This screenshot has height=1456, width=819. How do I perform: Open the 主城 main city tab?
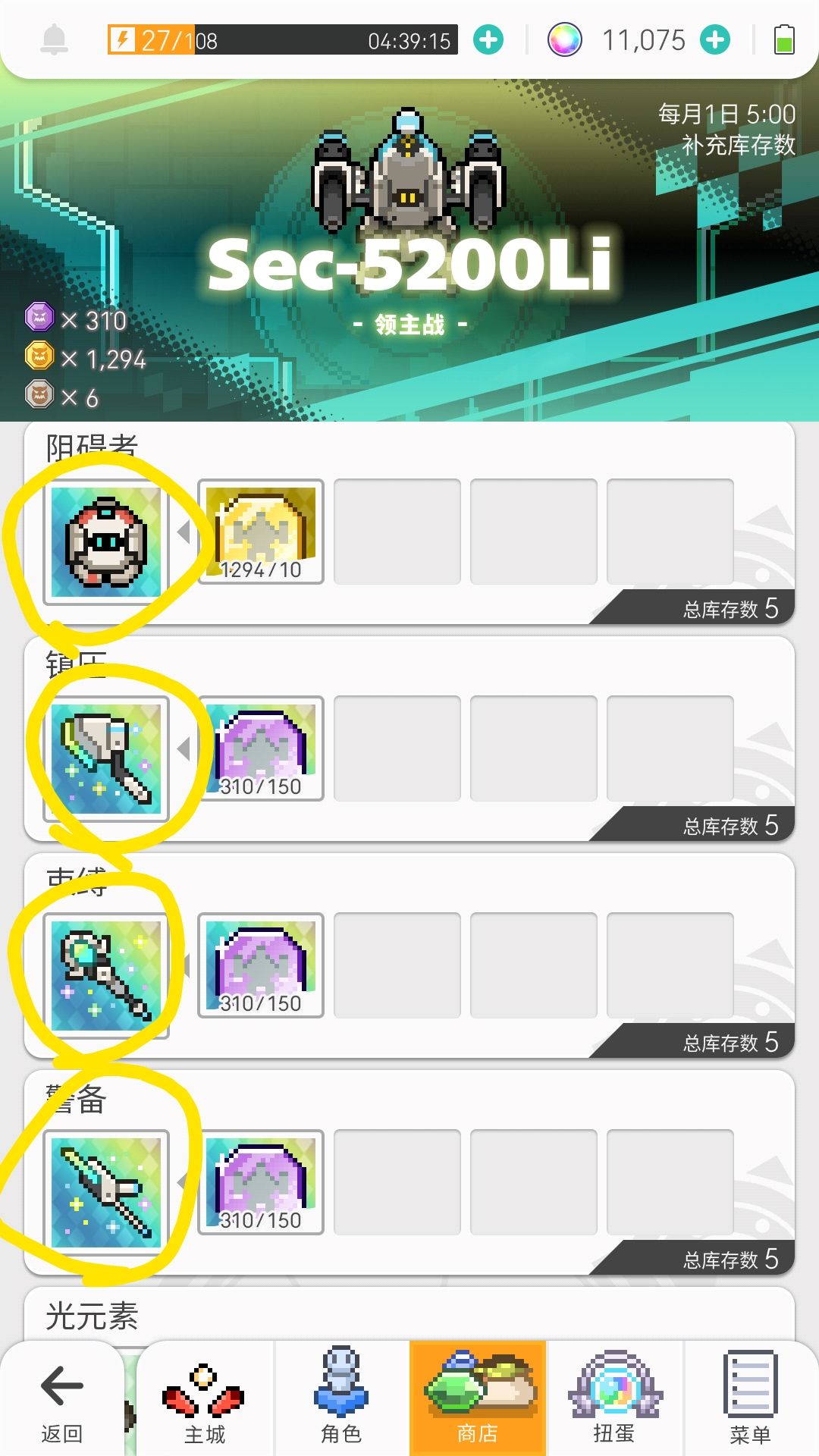(x=205, y=1401)
